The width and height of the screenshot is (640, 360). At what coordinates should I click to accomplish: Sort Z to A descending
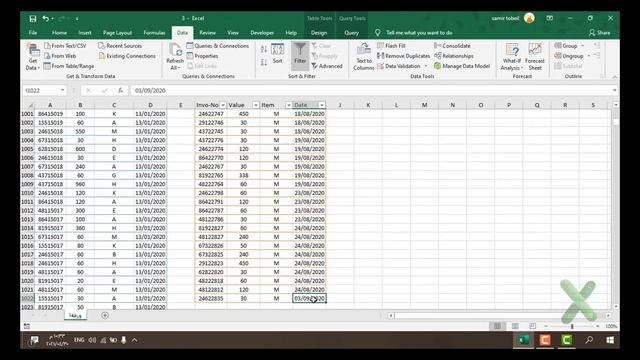coord(264,62)
